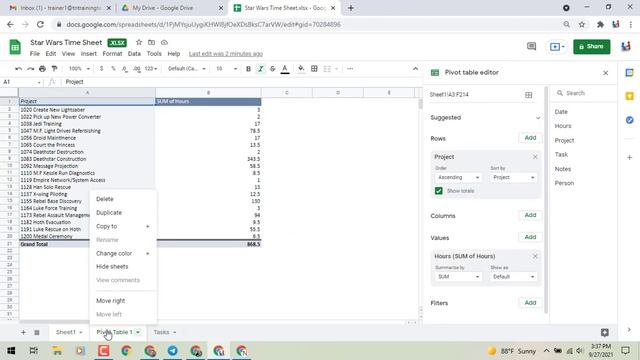Open the Tools menu

[154, 54]
